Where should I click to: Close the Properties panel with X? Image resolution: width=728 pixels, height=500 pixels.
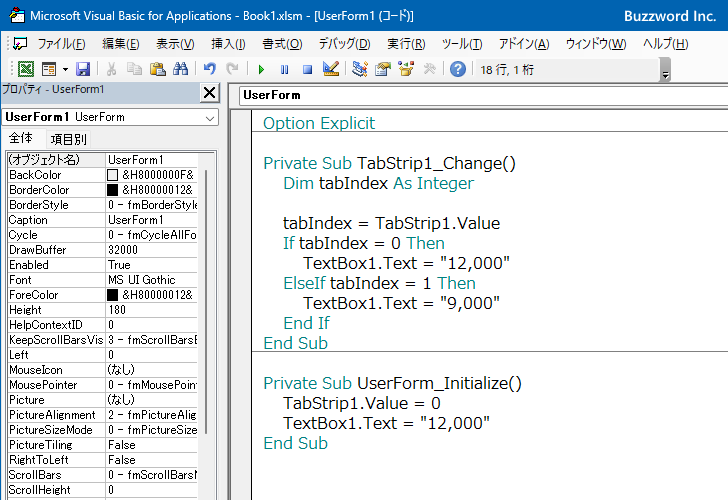[209, 93]
